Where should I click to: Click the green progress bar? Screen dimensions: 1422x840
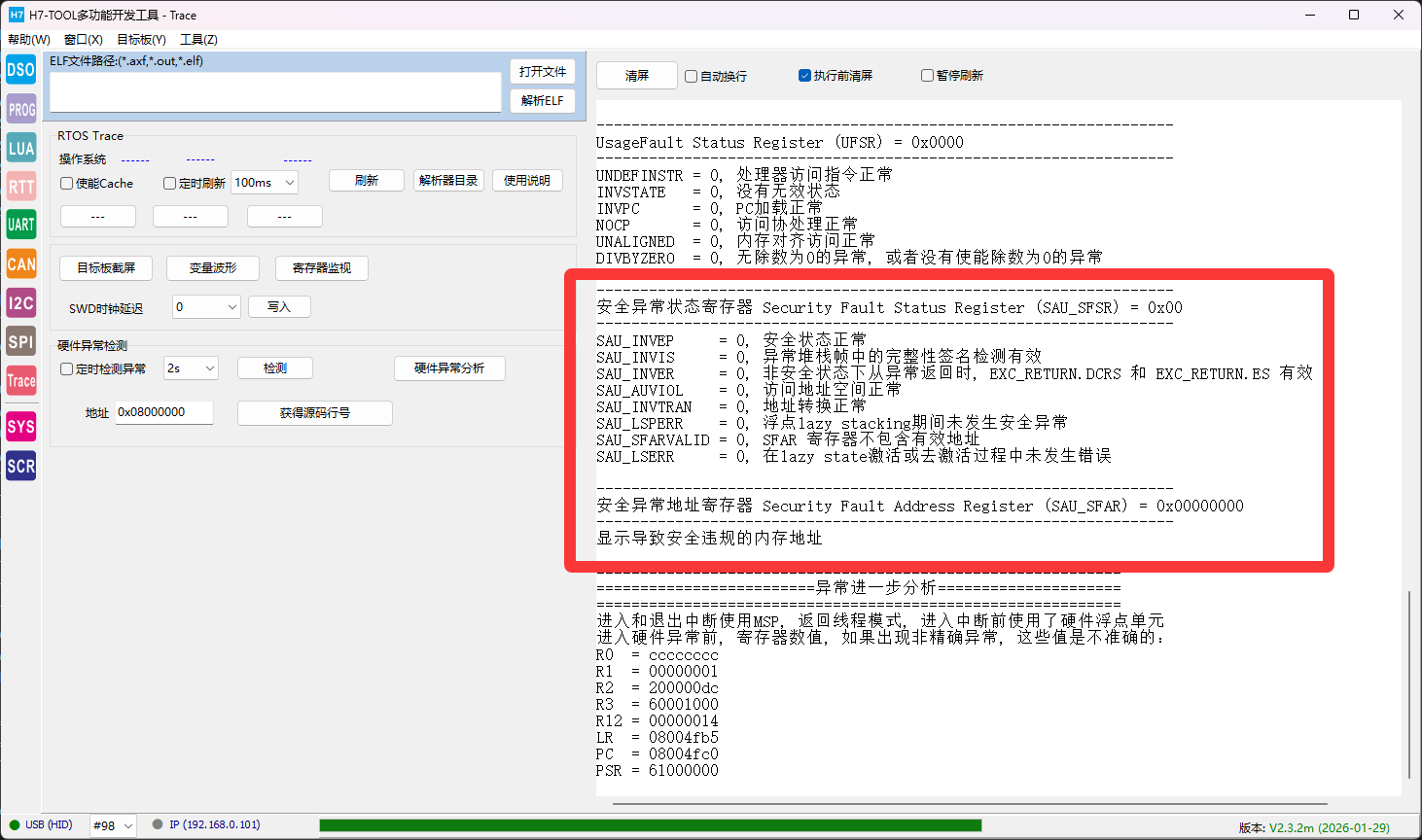tap(651, 825)
